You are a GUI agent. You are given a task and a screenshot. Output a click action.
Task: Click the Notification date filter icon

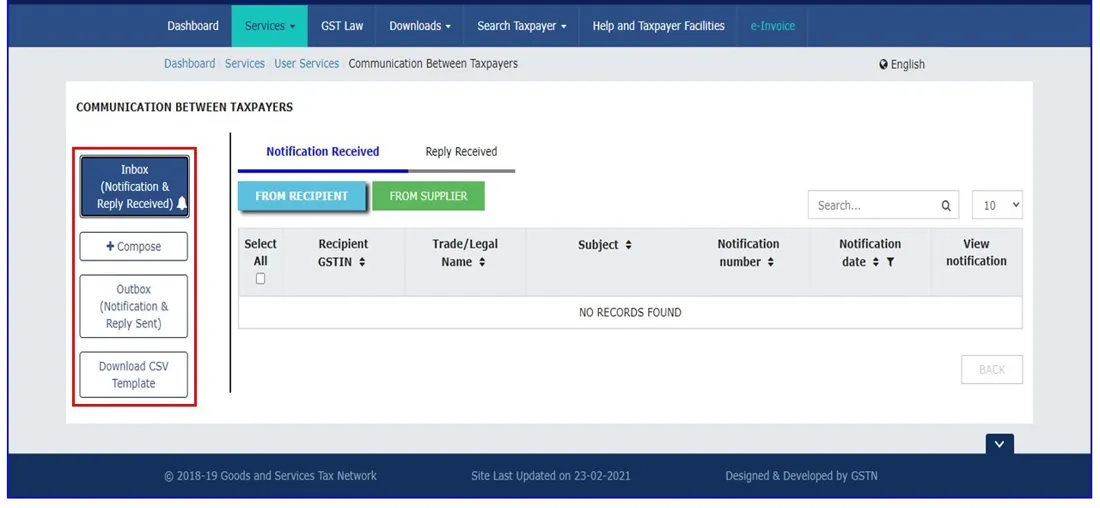(x=890, y=262)
